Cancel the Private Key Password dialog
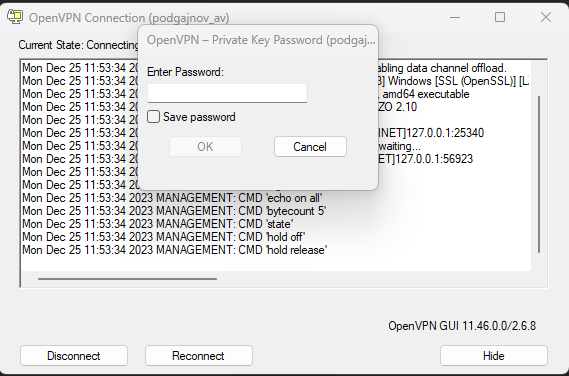The height and width of the screenshot is (376, 569). [310, 147]
